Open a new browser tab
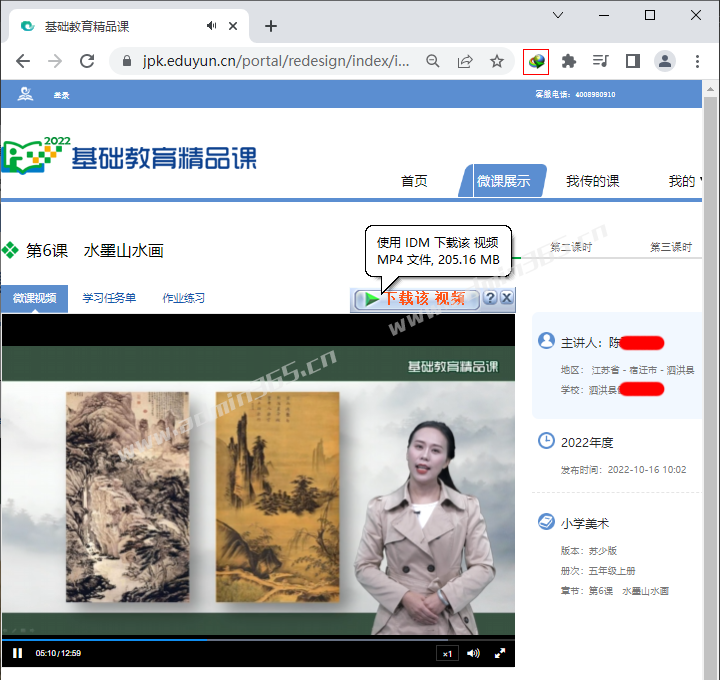This screenshot has height=680, width=720. click(x=271, y=26)
